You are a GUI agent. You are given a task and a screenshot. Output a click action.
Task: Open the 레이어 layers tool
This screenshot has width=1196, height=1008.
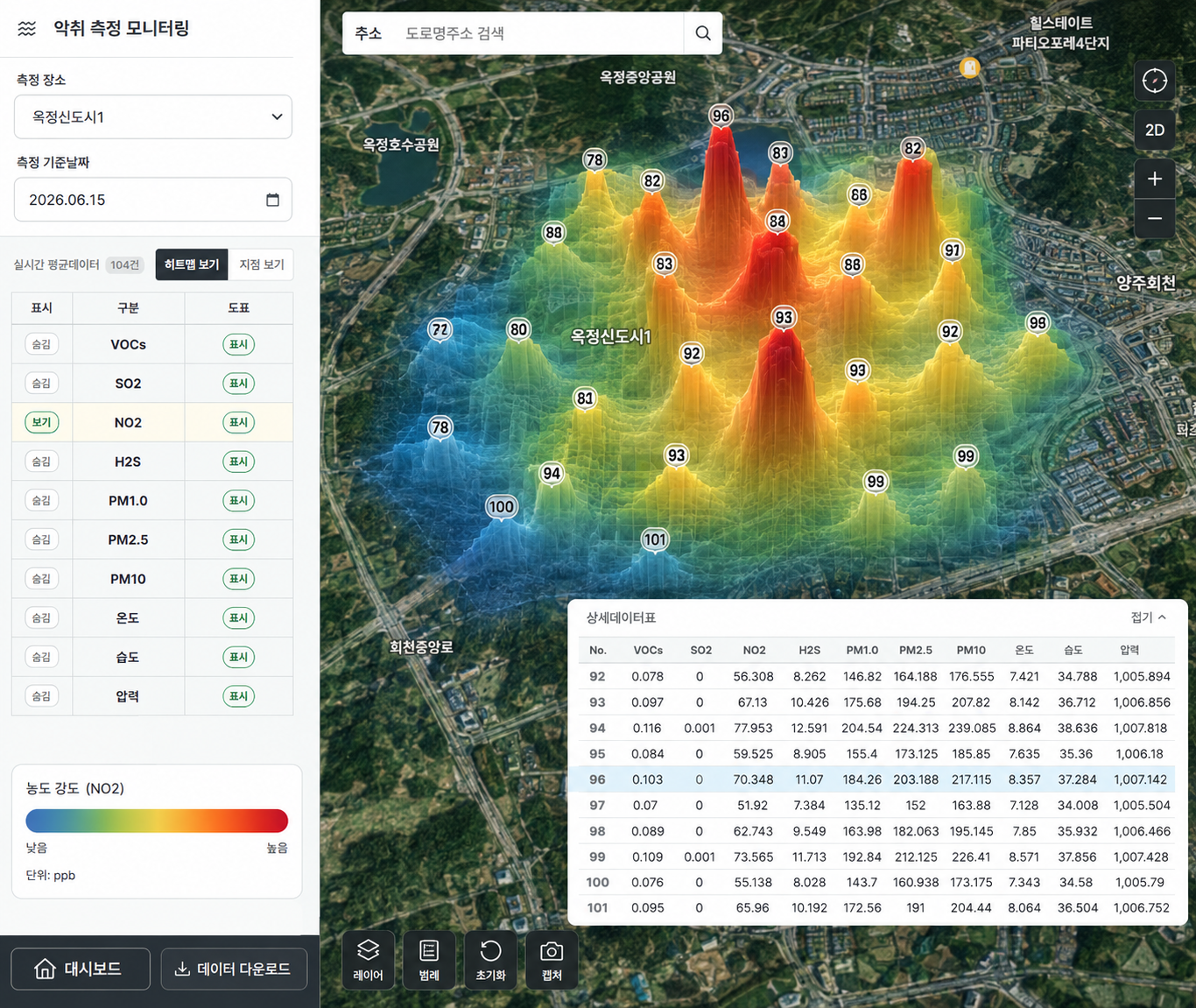pos(368,960)
